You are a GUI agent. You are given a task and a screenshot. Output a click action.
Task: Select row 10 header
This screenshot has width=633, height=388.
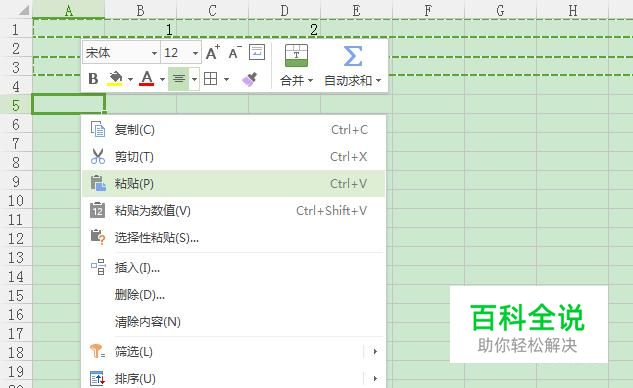[16, 200]
